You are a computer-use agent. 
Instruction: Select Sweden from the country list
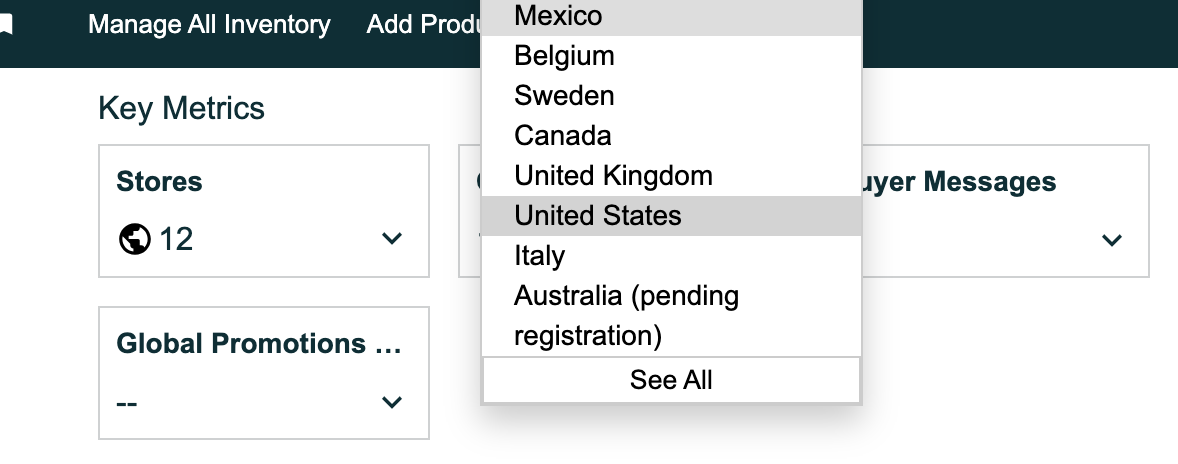671,95
